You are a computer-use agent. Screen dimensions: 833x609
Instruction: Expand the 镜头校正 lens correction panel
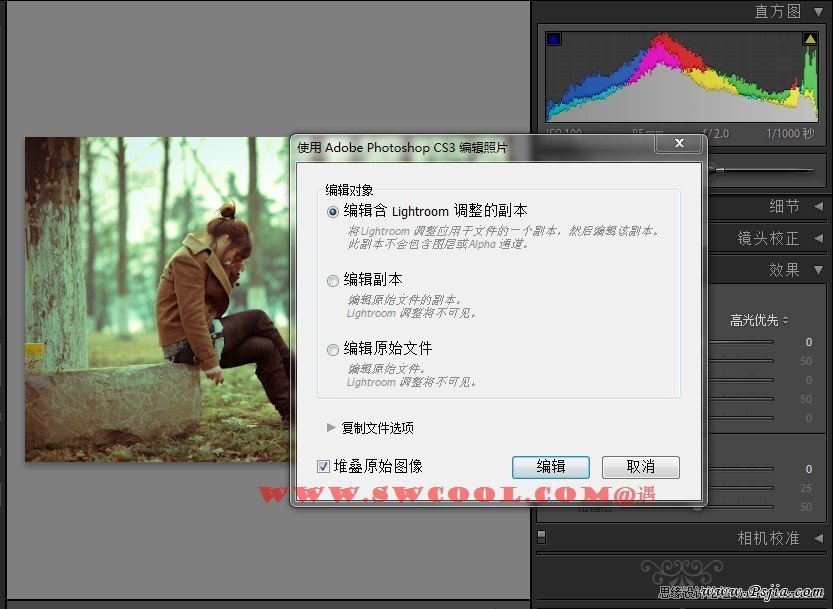tap(819, 238)
